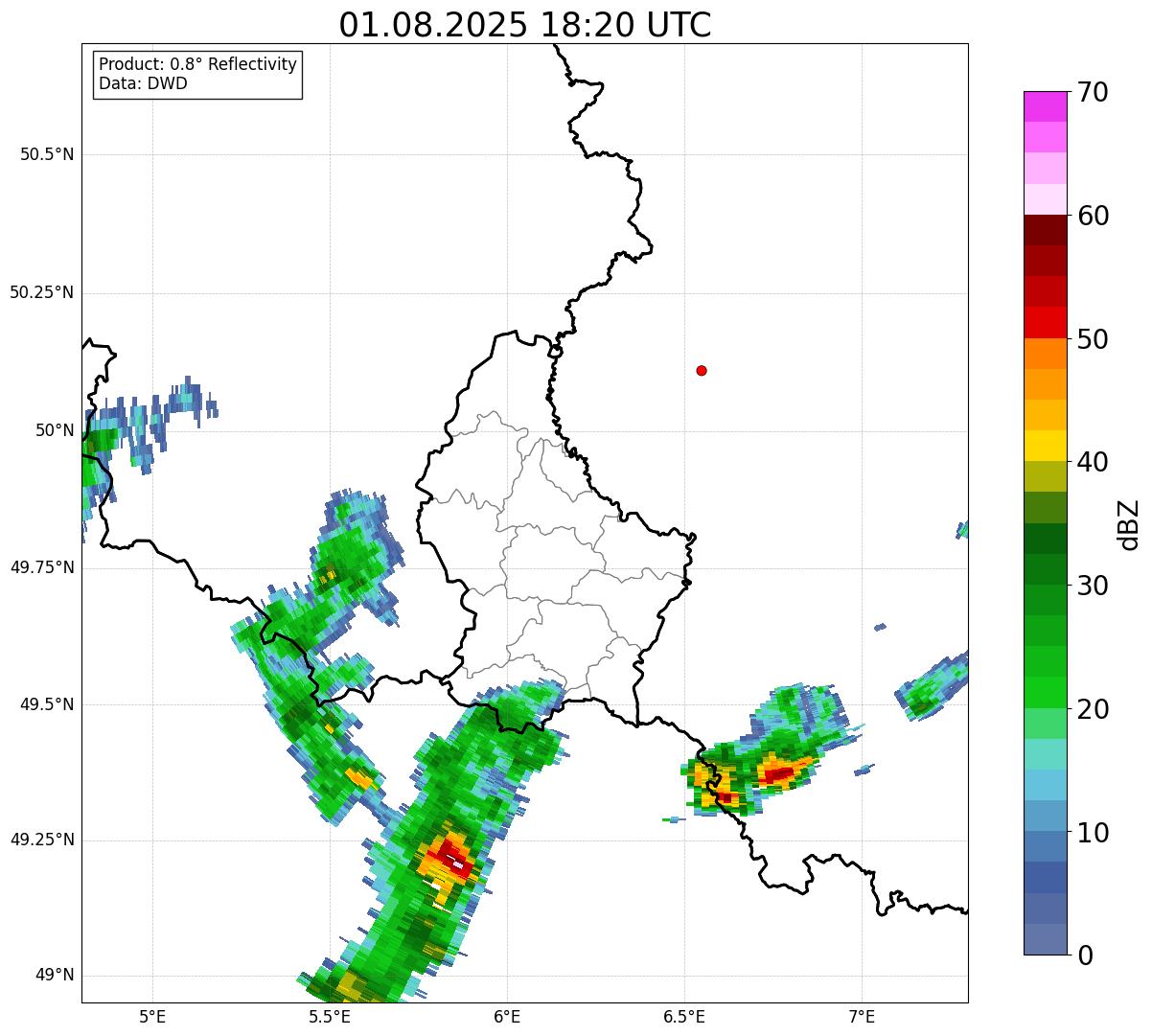Screen dimensions: 1152x1036
Task: Click the title 01.08.2025 18:20 UTC
Action: click(525, 25)
